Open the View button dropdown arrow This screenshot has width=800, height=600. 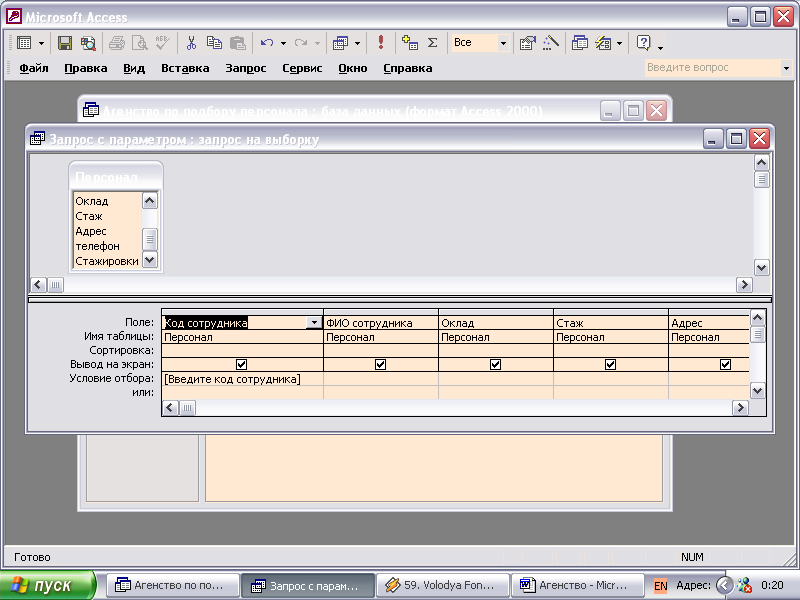pyautogui.click(x=41, y=43)
